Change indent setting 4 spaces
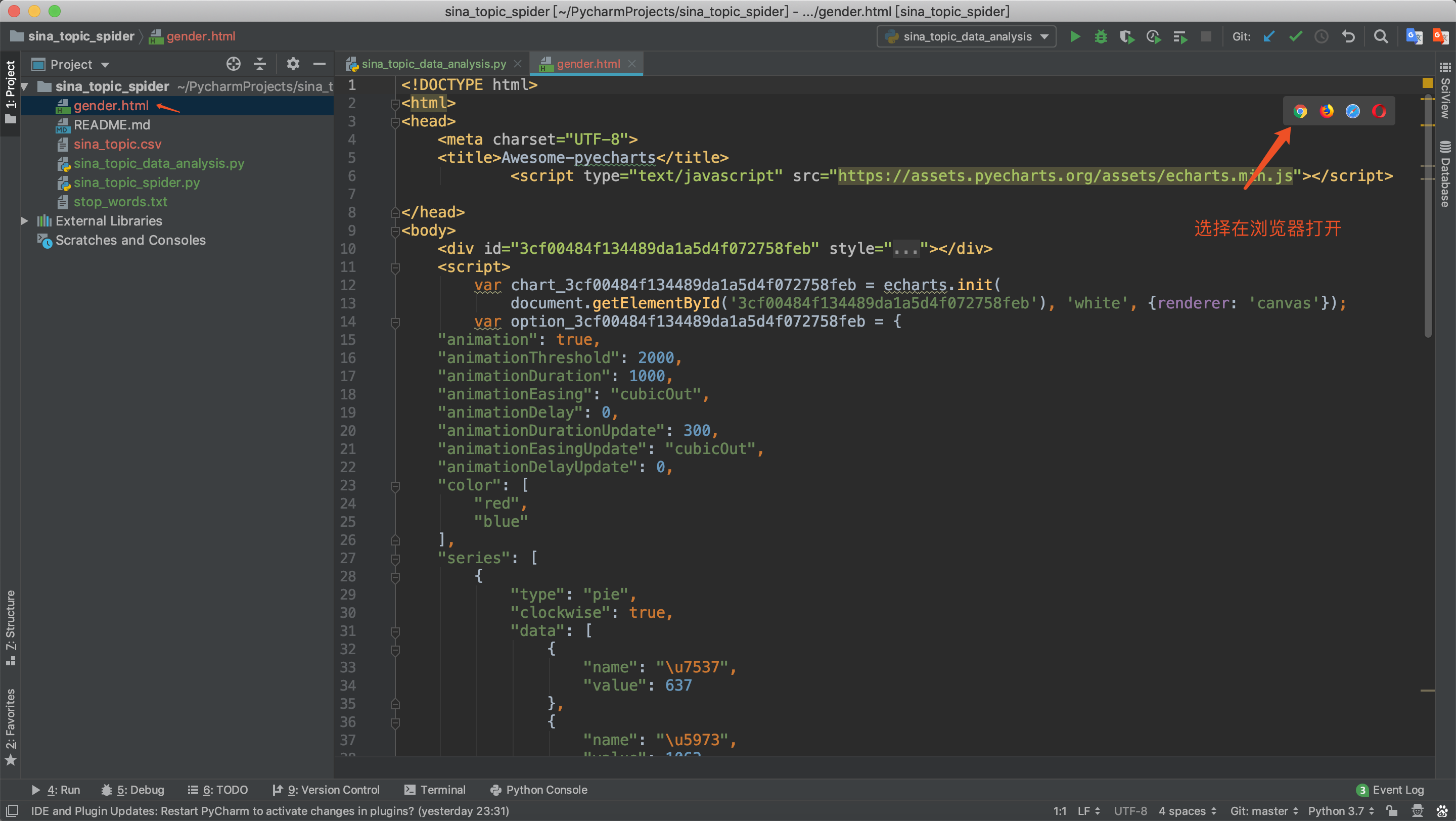Viewport: 1456px width, 821px height. click(1188, 811)
